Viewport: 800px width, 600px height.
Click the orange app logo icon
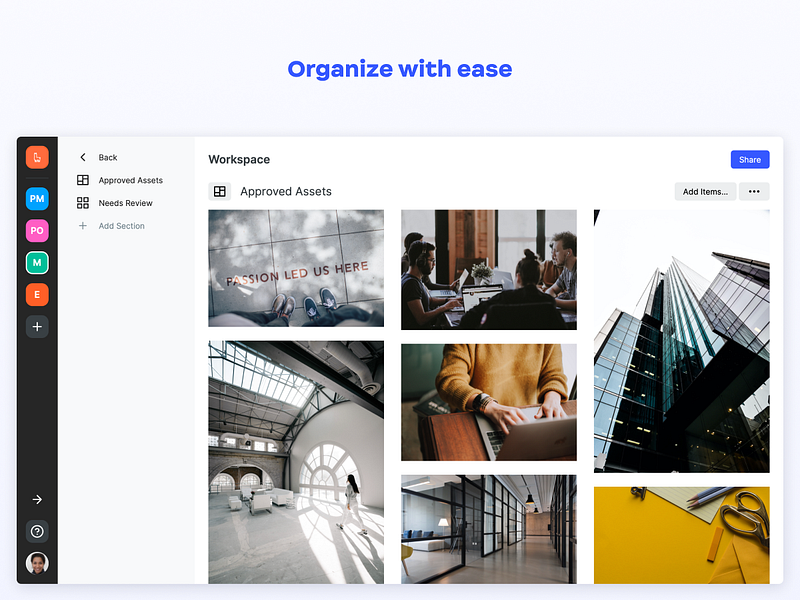click(x=37, y=157)
